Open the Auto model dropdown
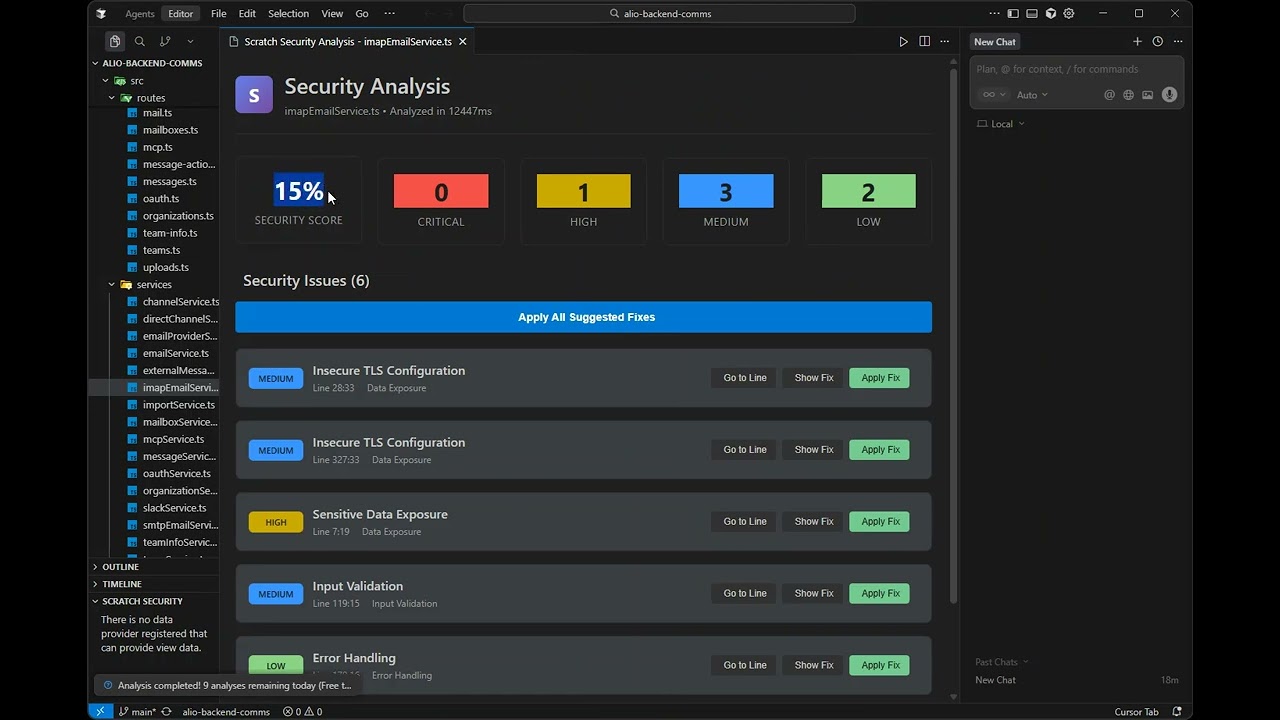This screenshot has width=1280, height=720. 1032,95
